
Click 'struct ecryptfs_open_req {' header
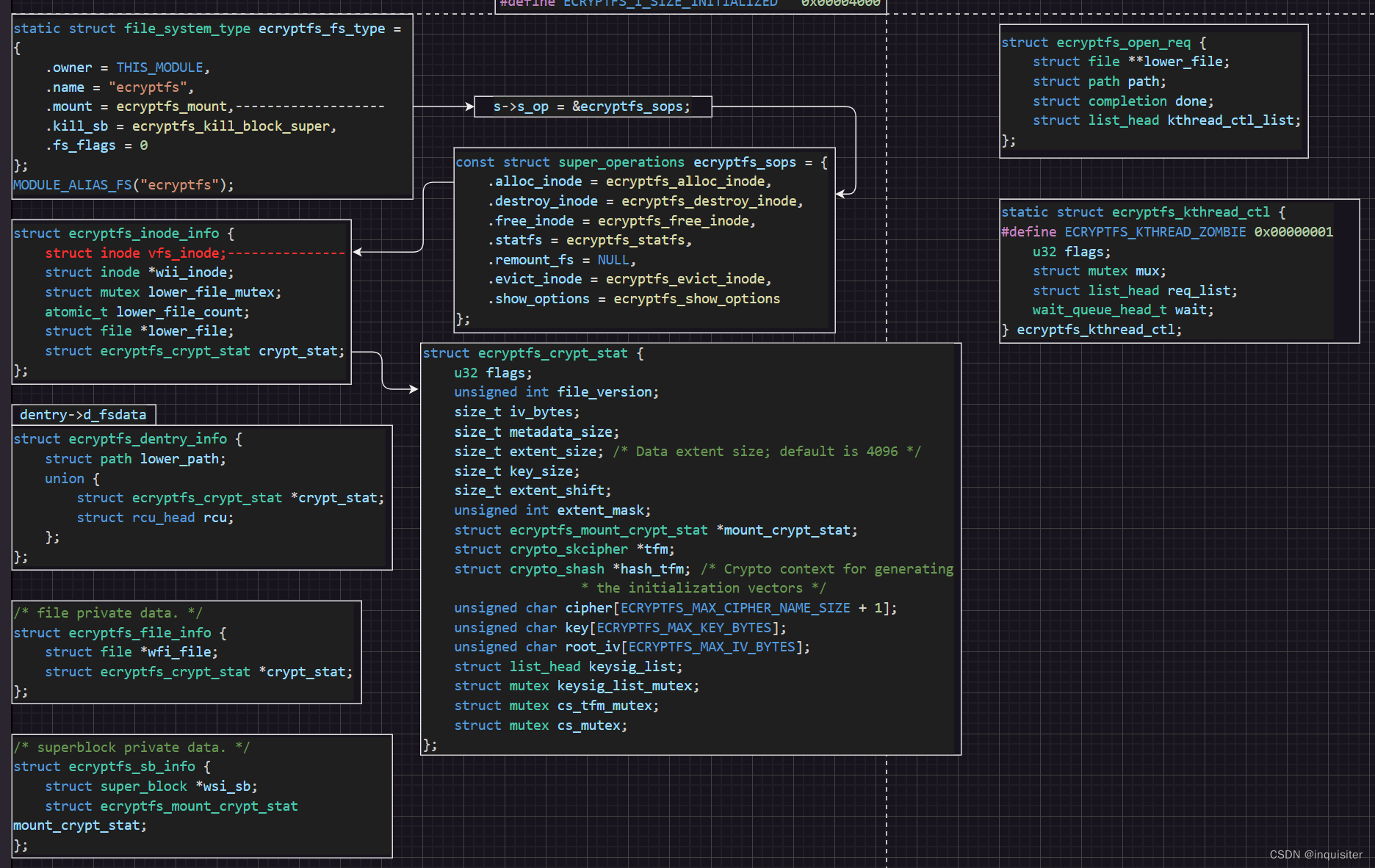tap(1104, 43)
